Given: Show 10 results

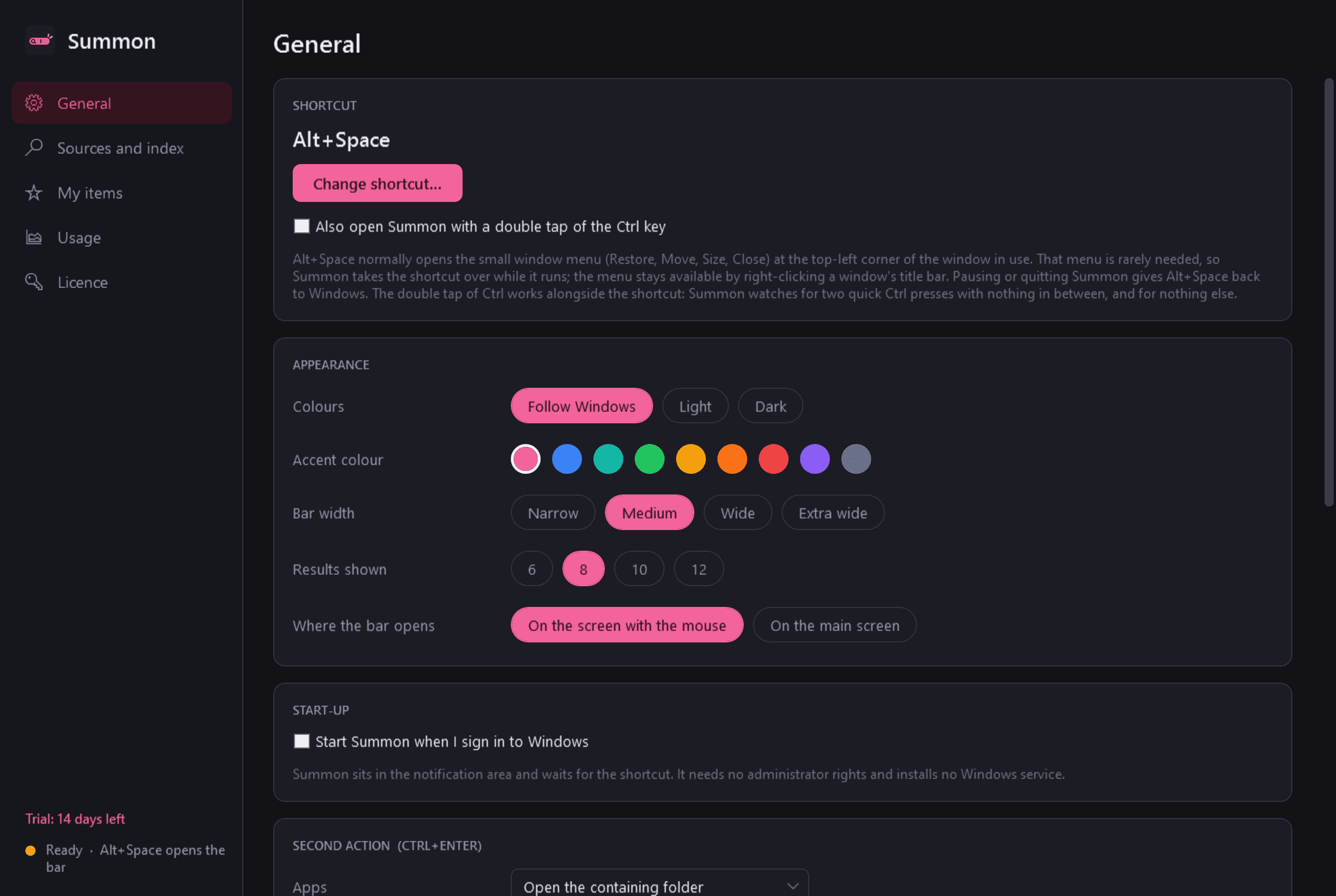Looking at the screenshot, I should tap(639, 568).
